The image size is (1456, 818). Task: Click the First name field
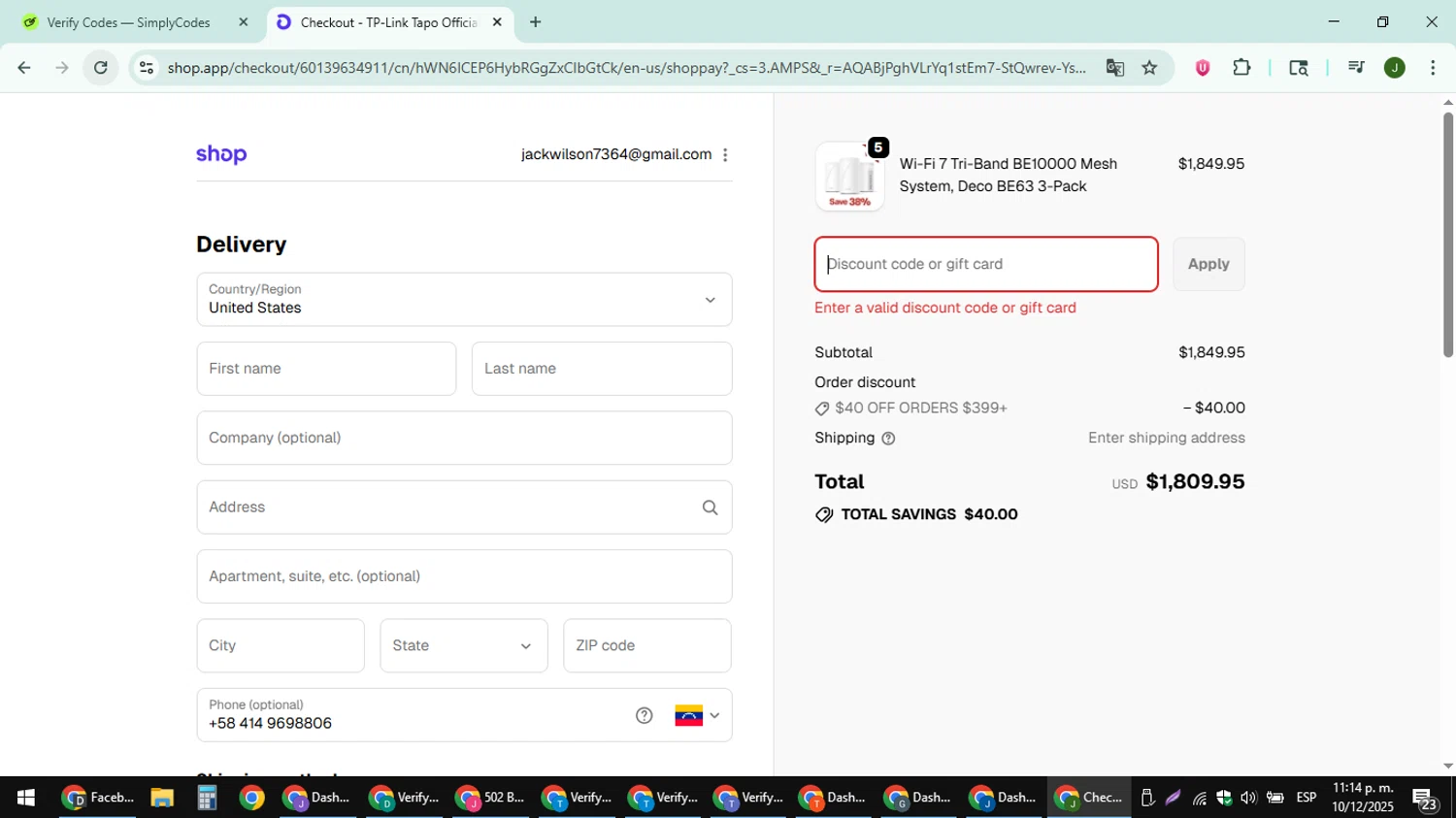pos(326,369)
